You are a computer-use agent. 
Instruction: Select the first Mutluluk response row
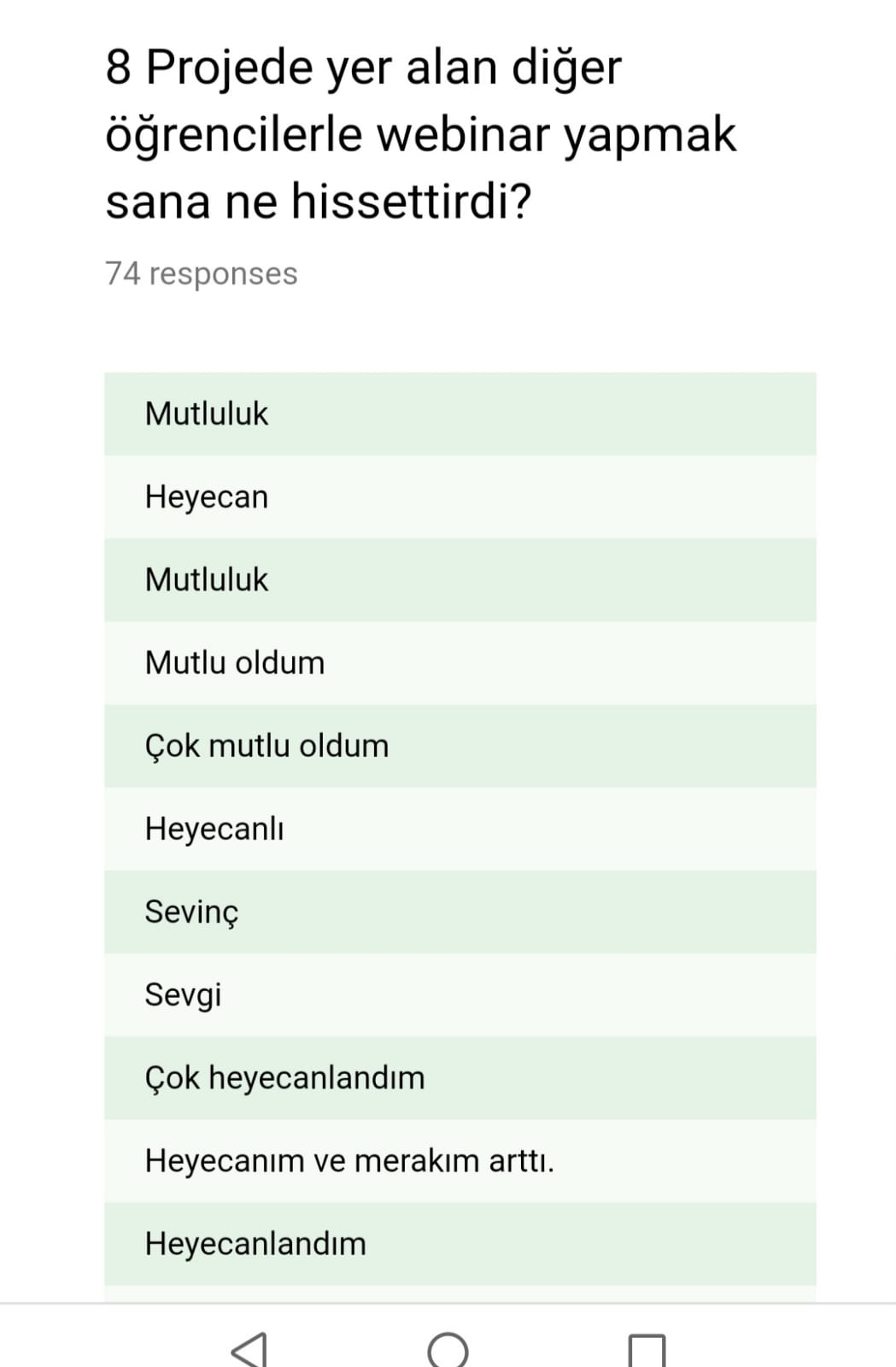point(460,414)
